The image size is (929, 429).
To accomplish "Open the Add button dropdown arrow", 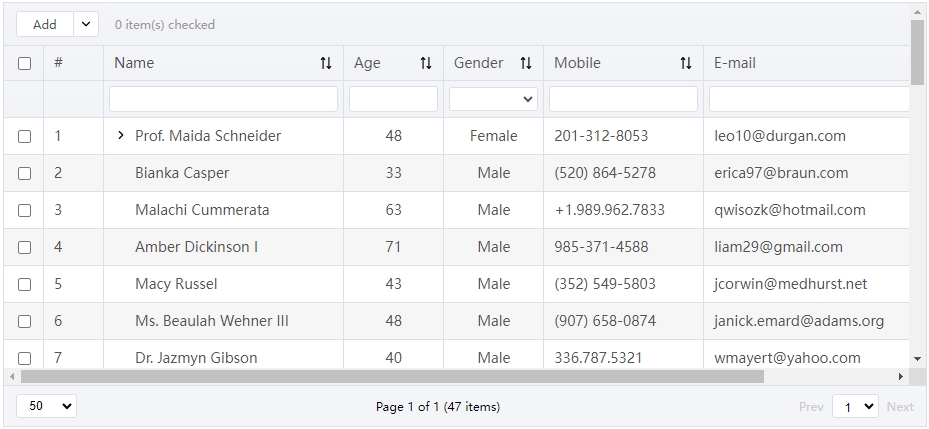I will pyautogui.click(x=86, y=24).
